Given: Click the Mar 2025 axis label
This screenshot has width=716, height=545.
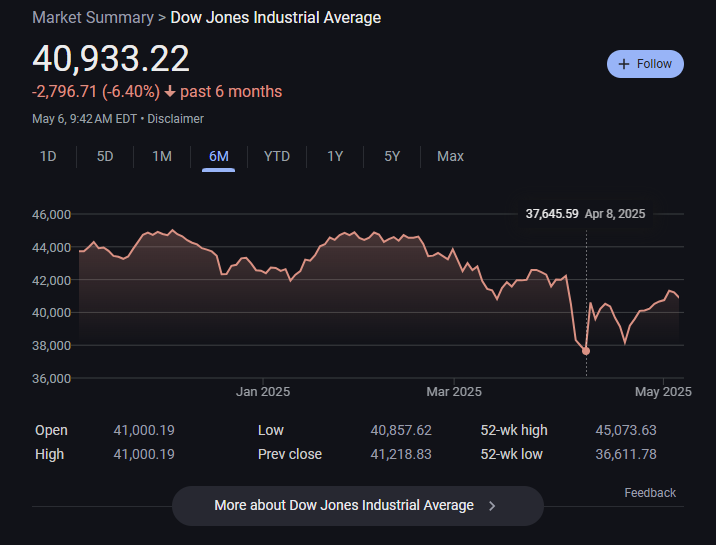Looking at the screenshot, I should pos(454,392).
